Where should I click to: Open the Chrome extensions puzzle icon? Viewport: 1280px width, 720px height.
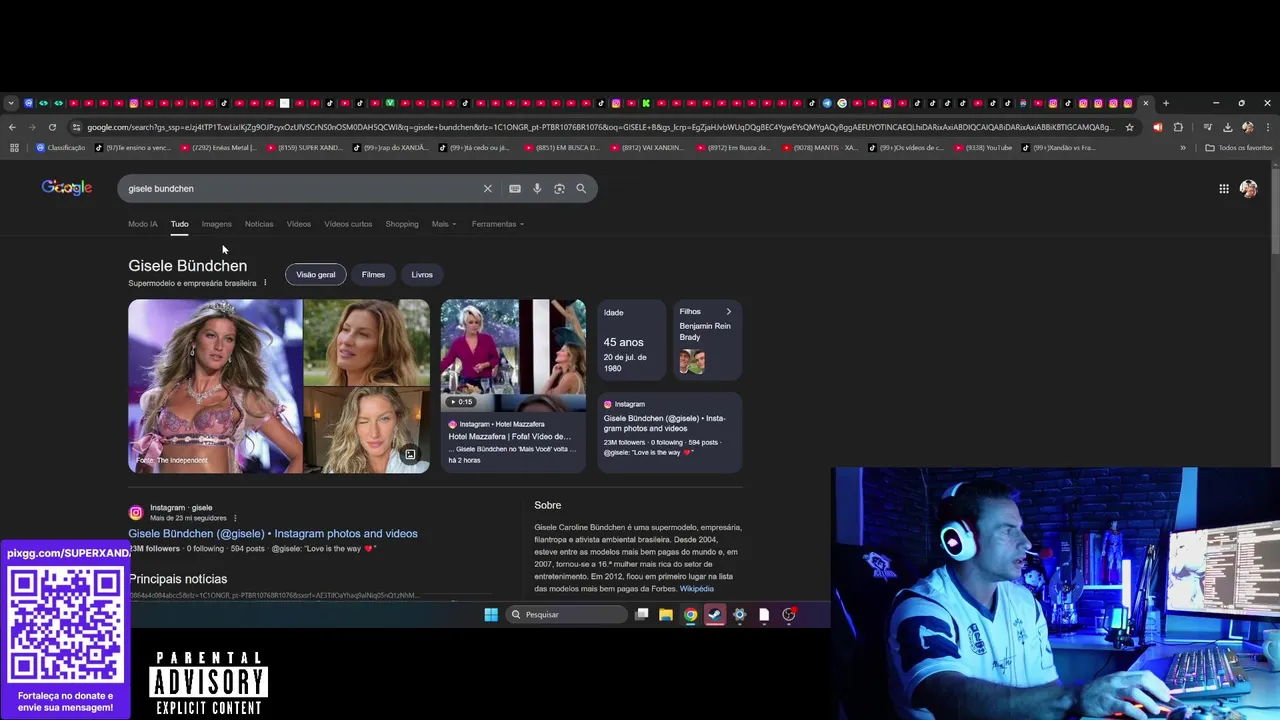pyautogui.click(x=1178, y=127)
